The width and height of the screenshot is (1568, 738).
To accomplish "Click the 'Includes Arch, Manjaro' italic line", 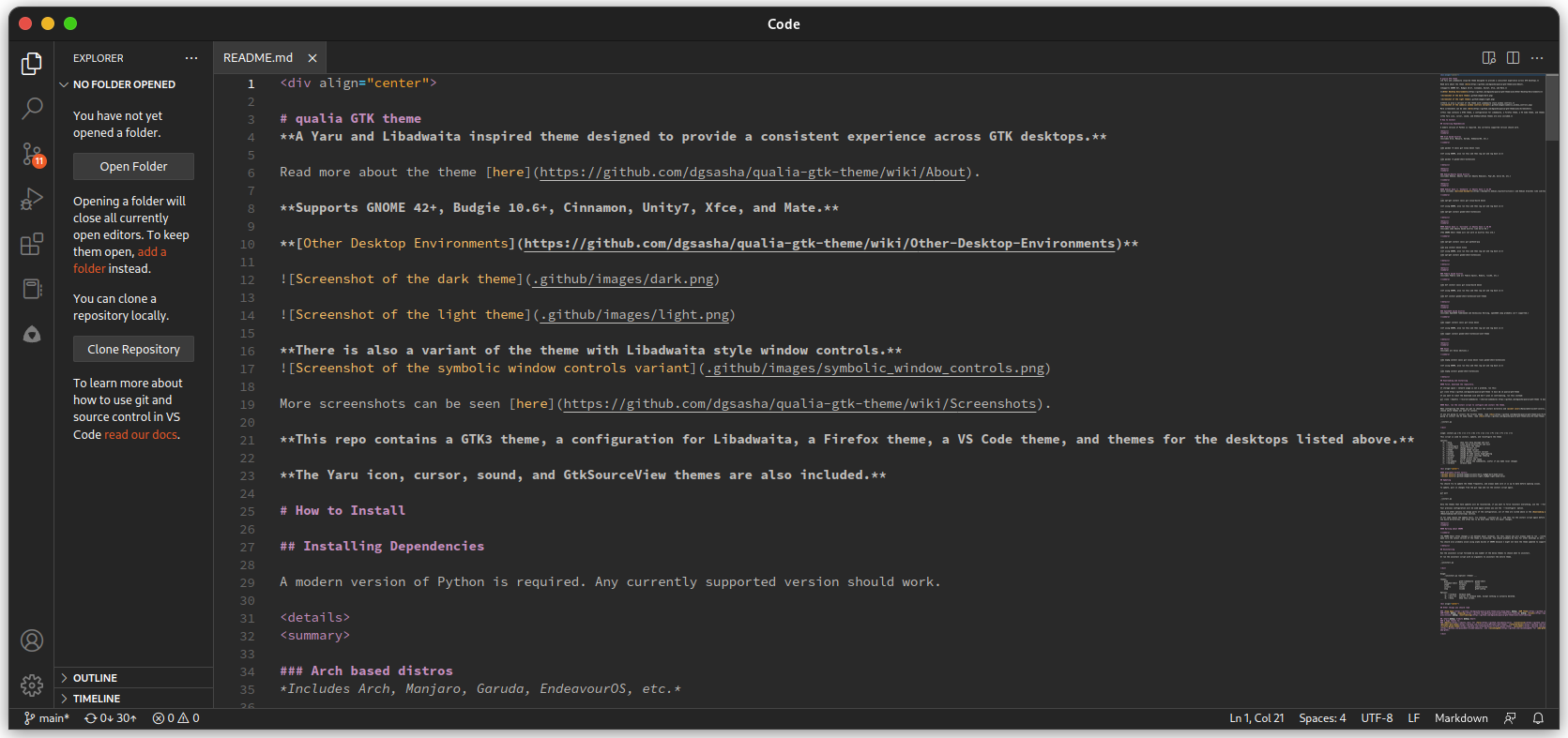I will (x=480, y=689).
